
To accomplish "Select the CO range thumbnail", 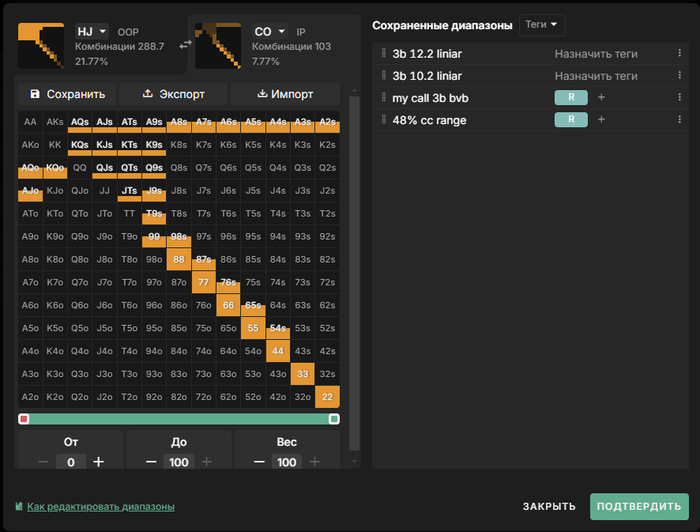I will 218,46.
